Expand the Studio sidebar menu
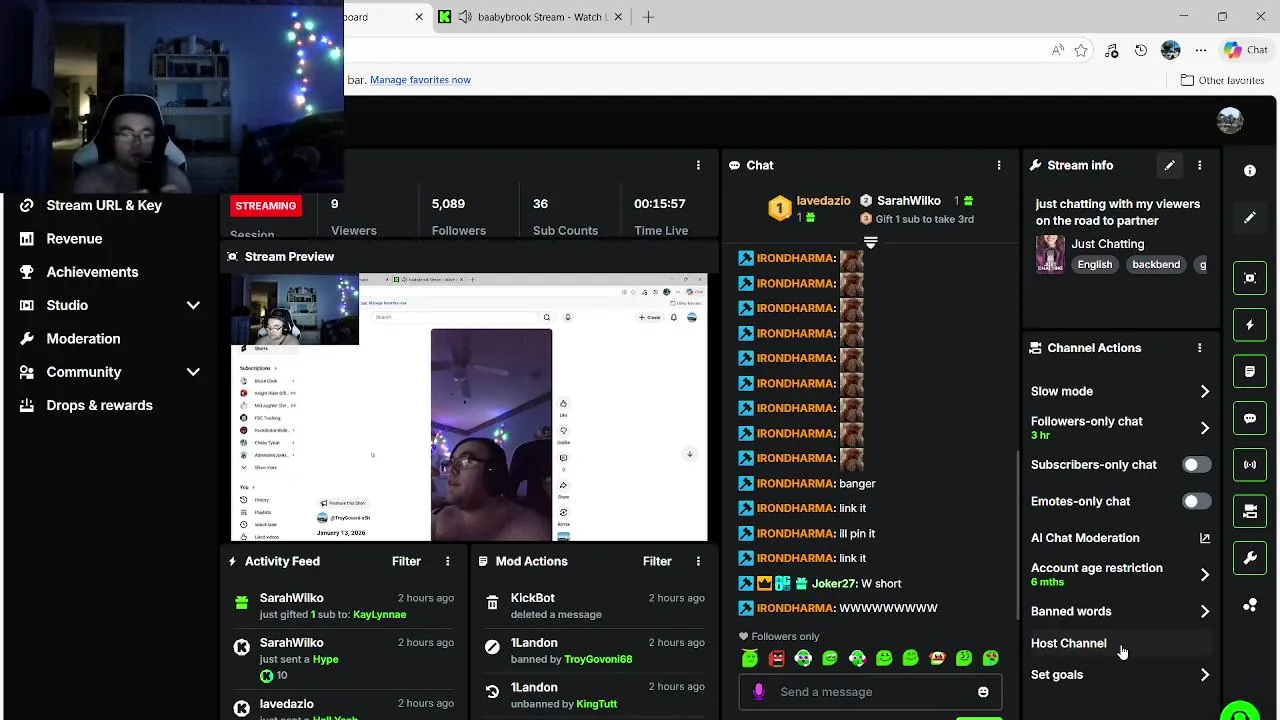Screen dimensions: 1280x720 [x=193, y=305]
